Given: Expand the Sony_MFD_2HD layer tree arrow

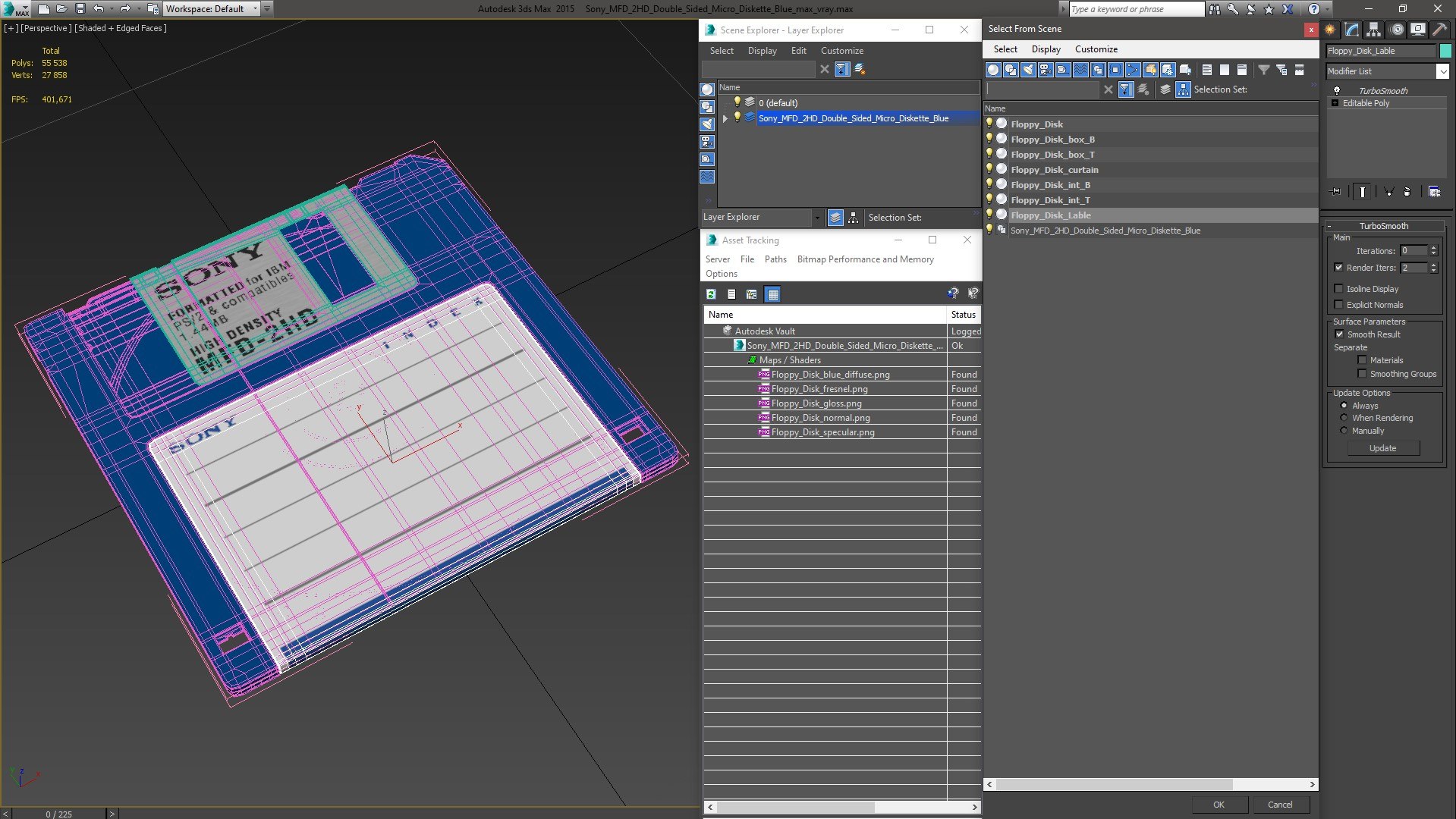Looking at the screenshot, I should (725, 118).
